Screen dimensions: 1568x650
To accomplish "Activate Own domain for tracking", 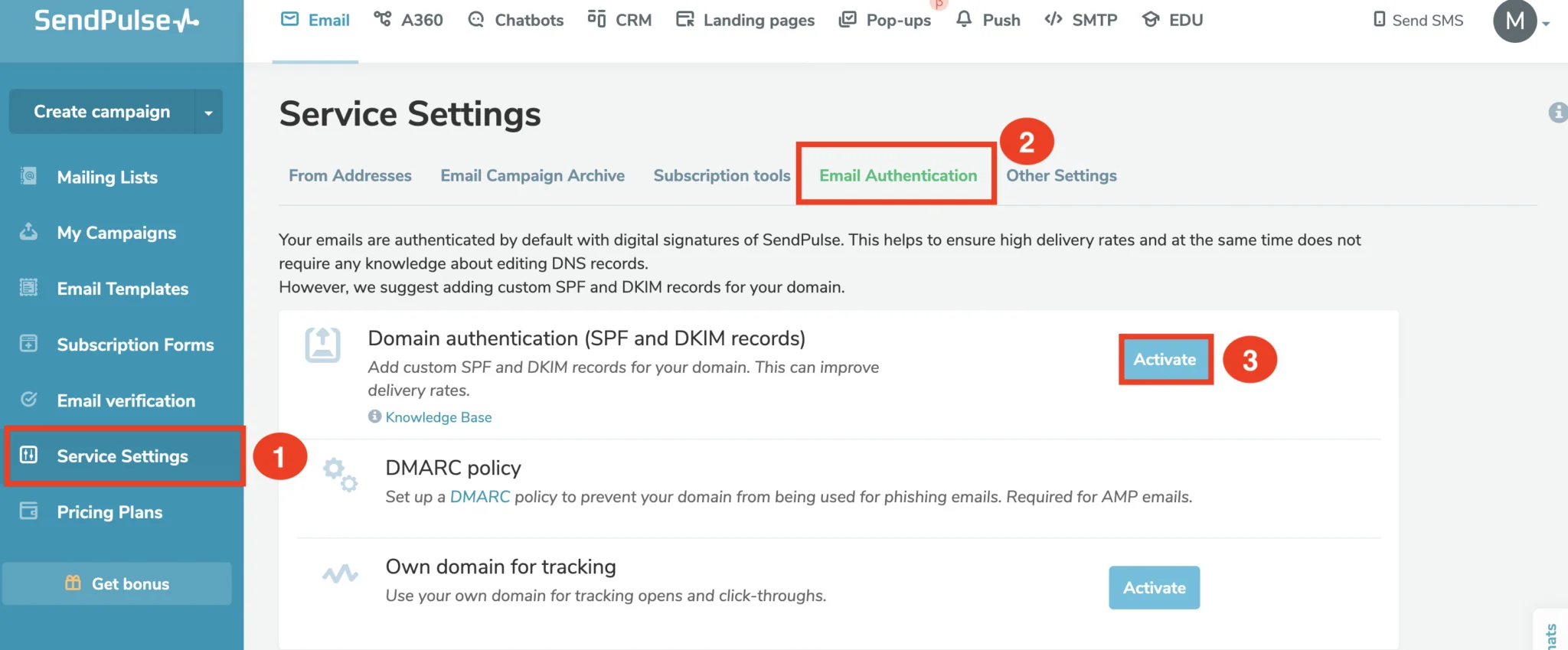I will [x=1155, y=587].
